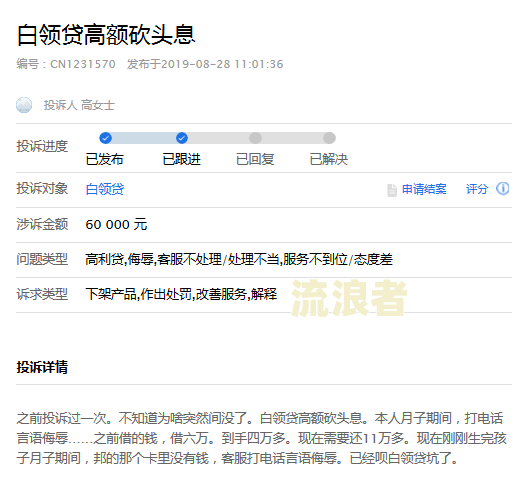Click the 已跟进 progress checkmark

(182, 138)
